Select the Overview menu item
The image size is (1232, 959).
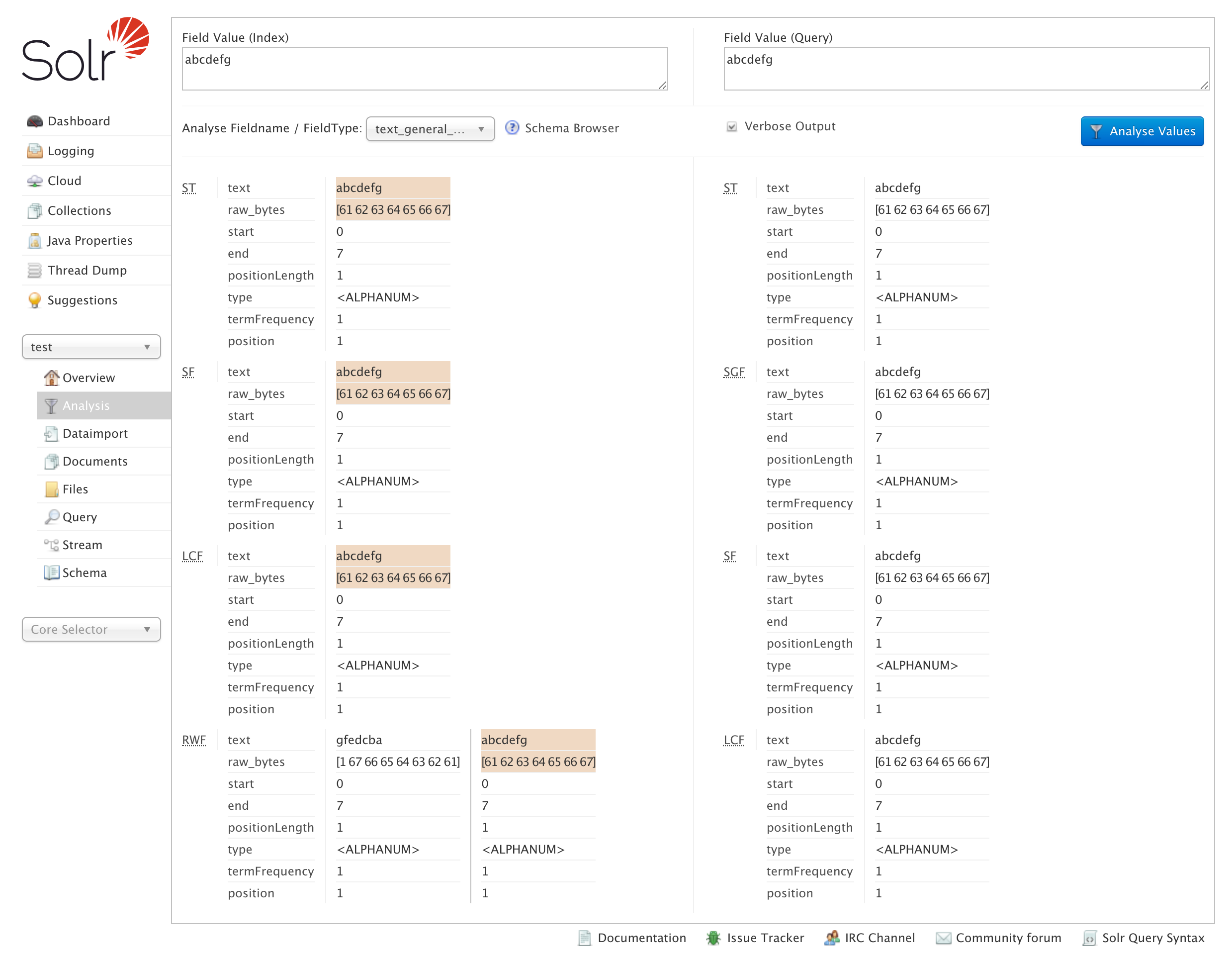click(x=88, y=378)
